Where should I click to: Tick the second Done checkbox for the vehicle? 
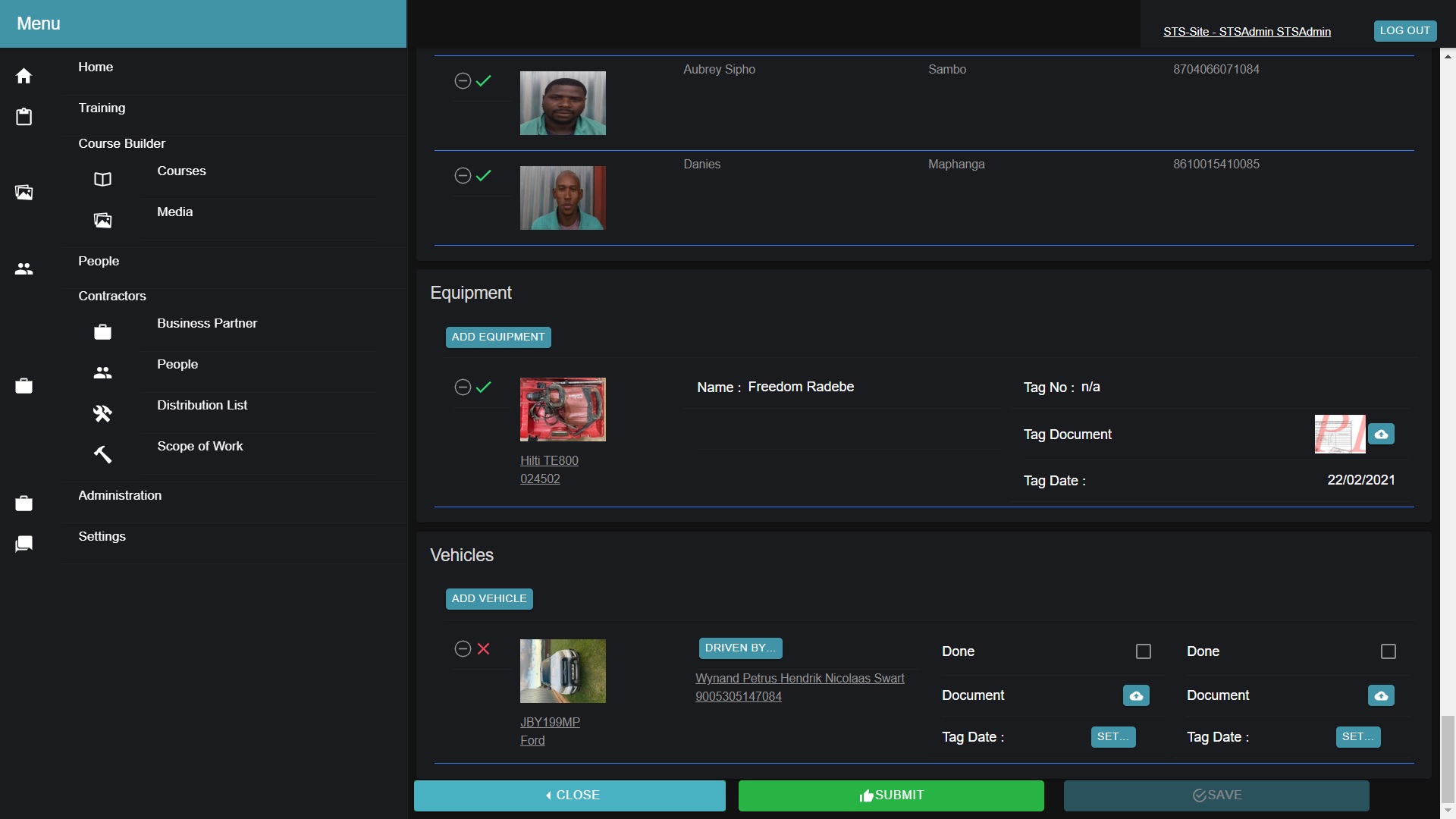point(1388,651)
